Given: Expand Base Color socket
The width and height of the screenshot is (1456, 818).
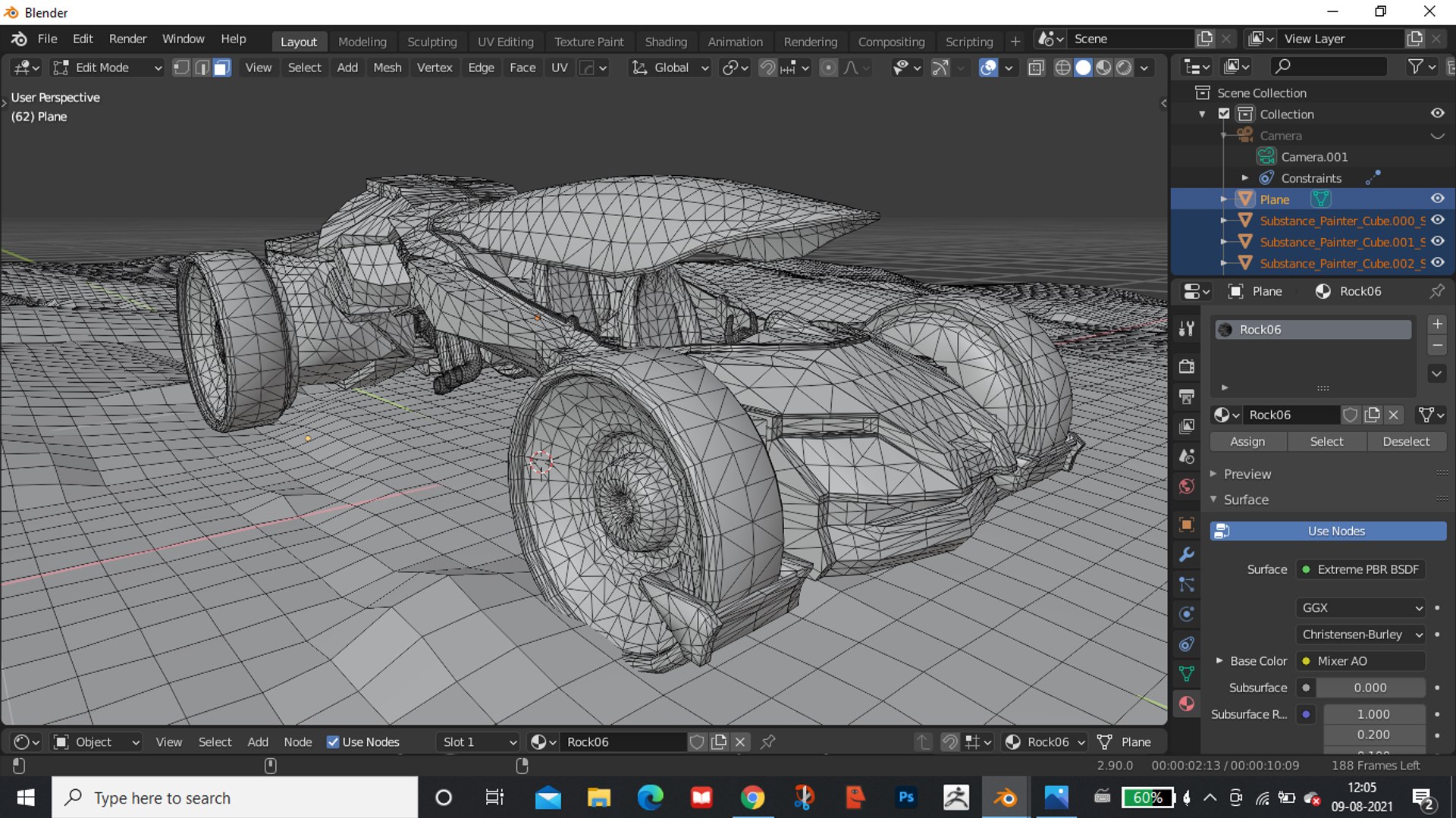Looking at the screenshot, I should click(x=1219, y=661).
